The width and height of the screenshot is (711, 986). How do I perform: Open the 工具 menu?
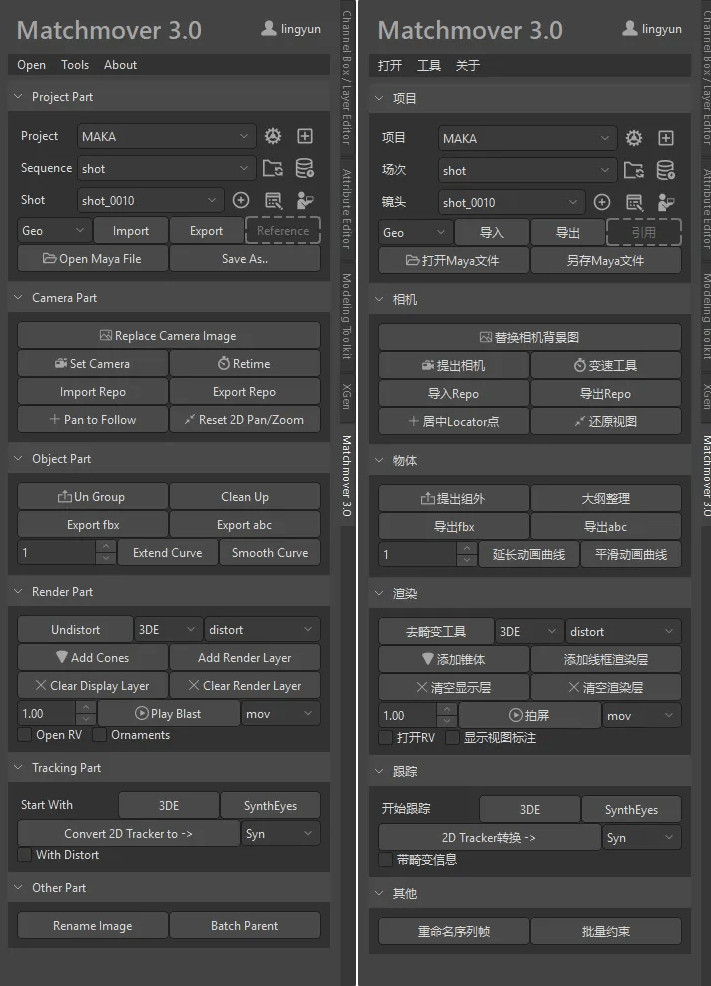click(428, 66)
